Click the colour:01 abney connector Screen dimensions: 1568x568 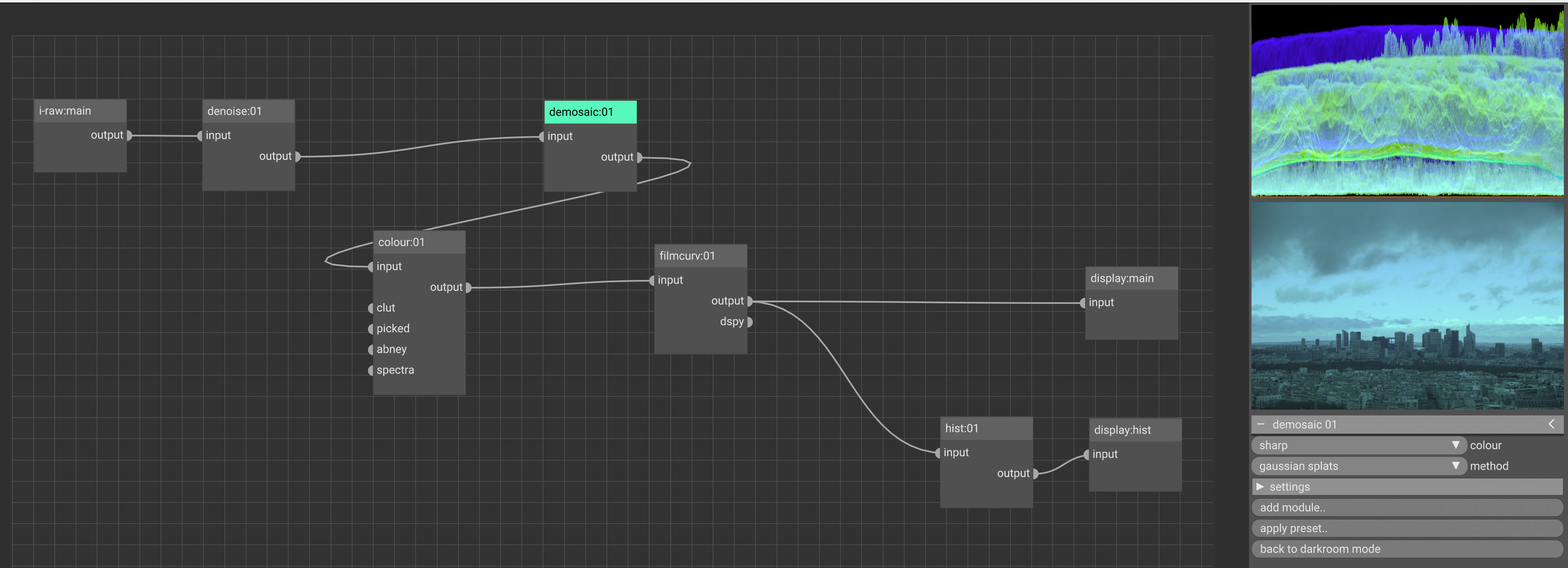pyautogui.click(x=371, y=350)
